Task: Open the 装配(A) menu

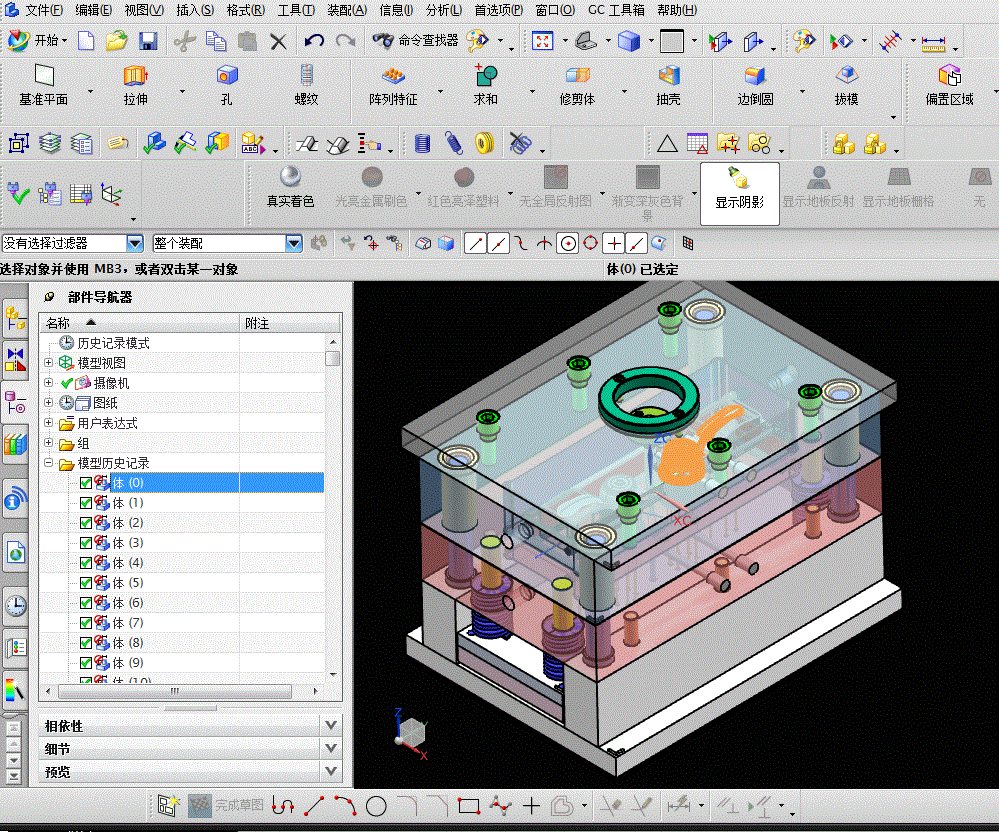Action: pyautogui.click(x=347, y=10)
